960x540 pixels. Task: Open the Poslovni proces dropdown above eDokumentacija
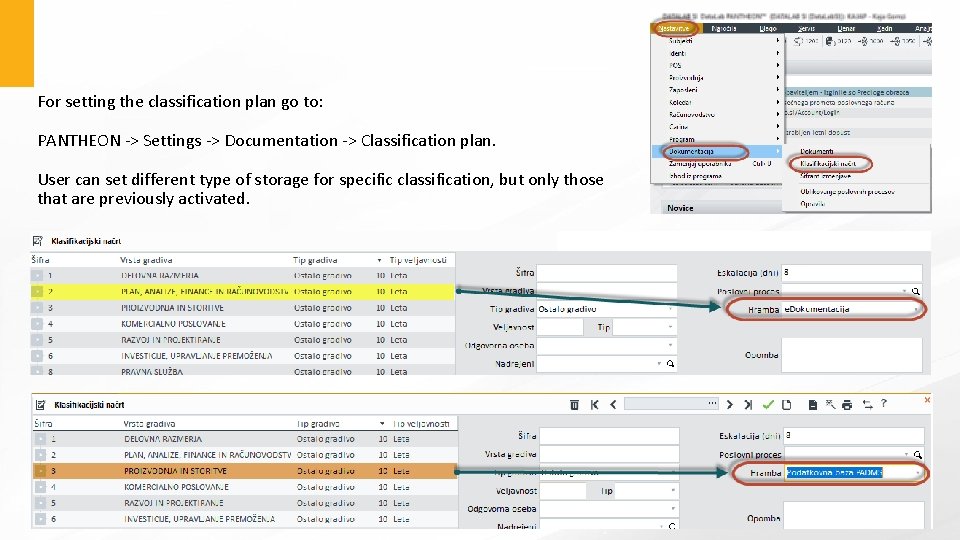tap(904, 291)
